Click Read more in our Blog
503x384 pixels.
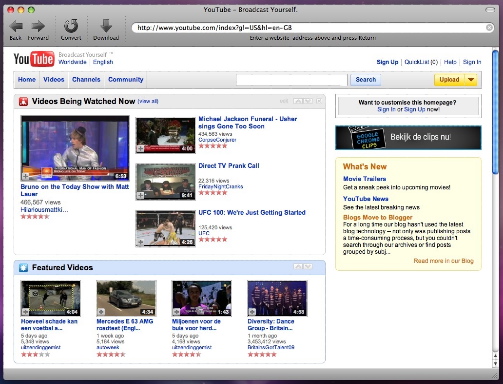443,261
